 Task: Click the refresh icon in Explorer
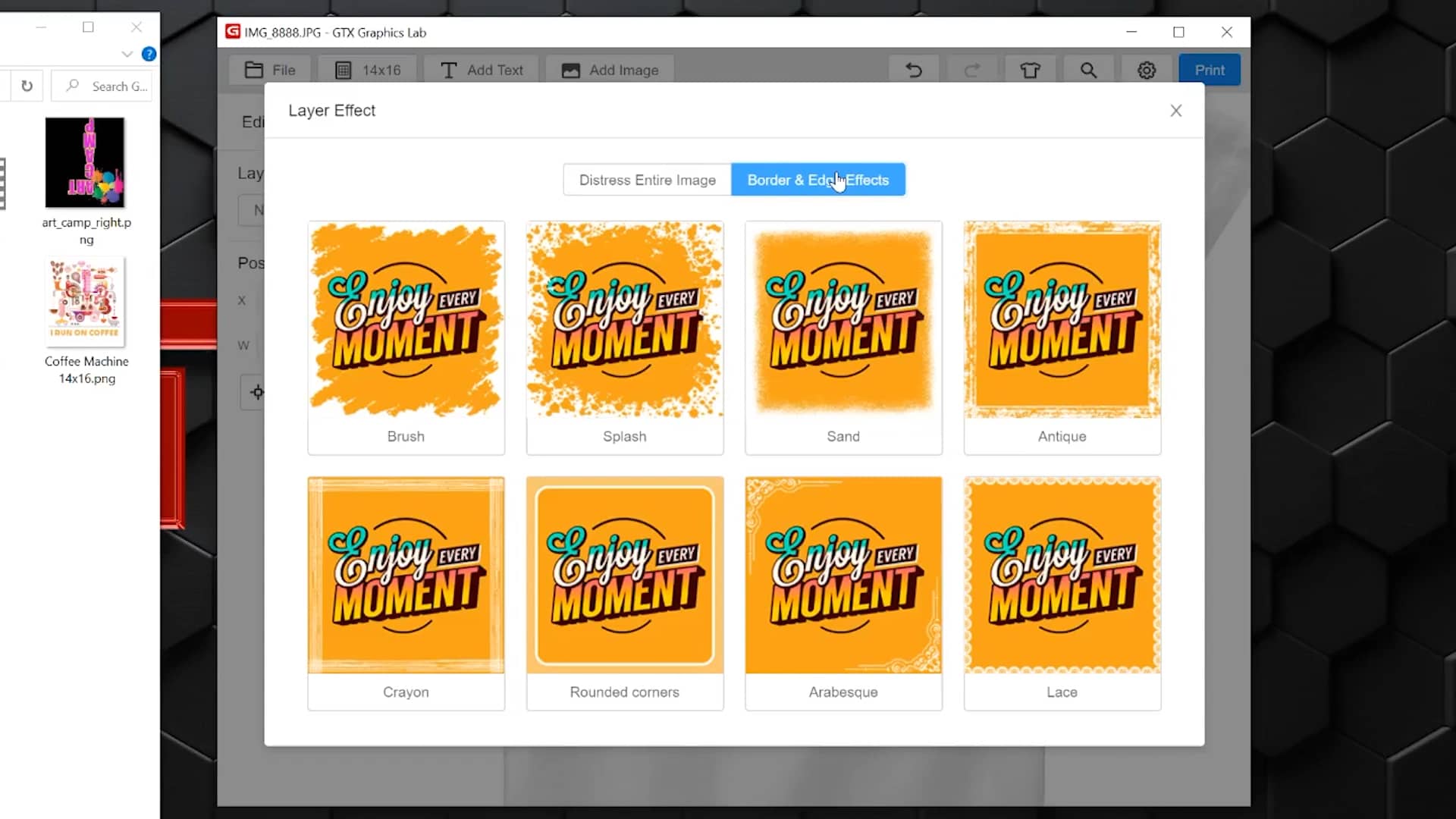[27, 86]
